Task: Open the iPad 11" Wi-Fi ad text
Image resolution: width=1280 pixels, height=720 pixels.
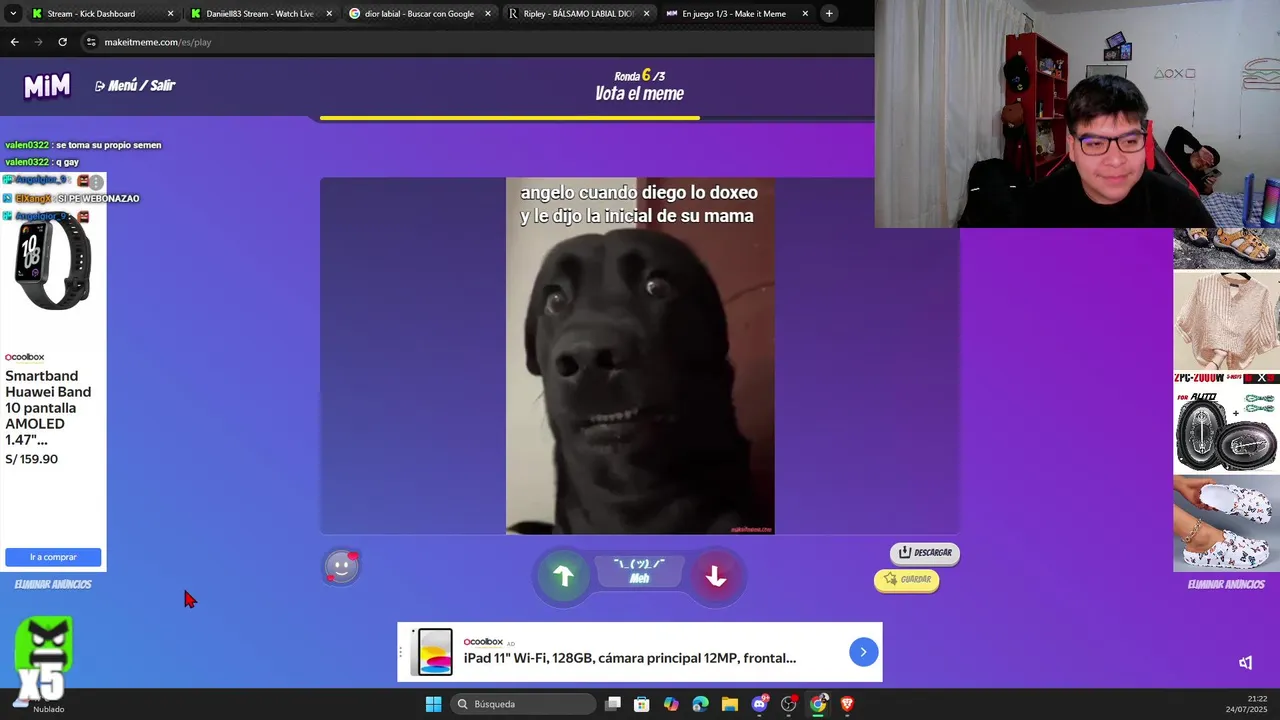Action: click(x=630, y=658)
